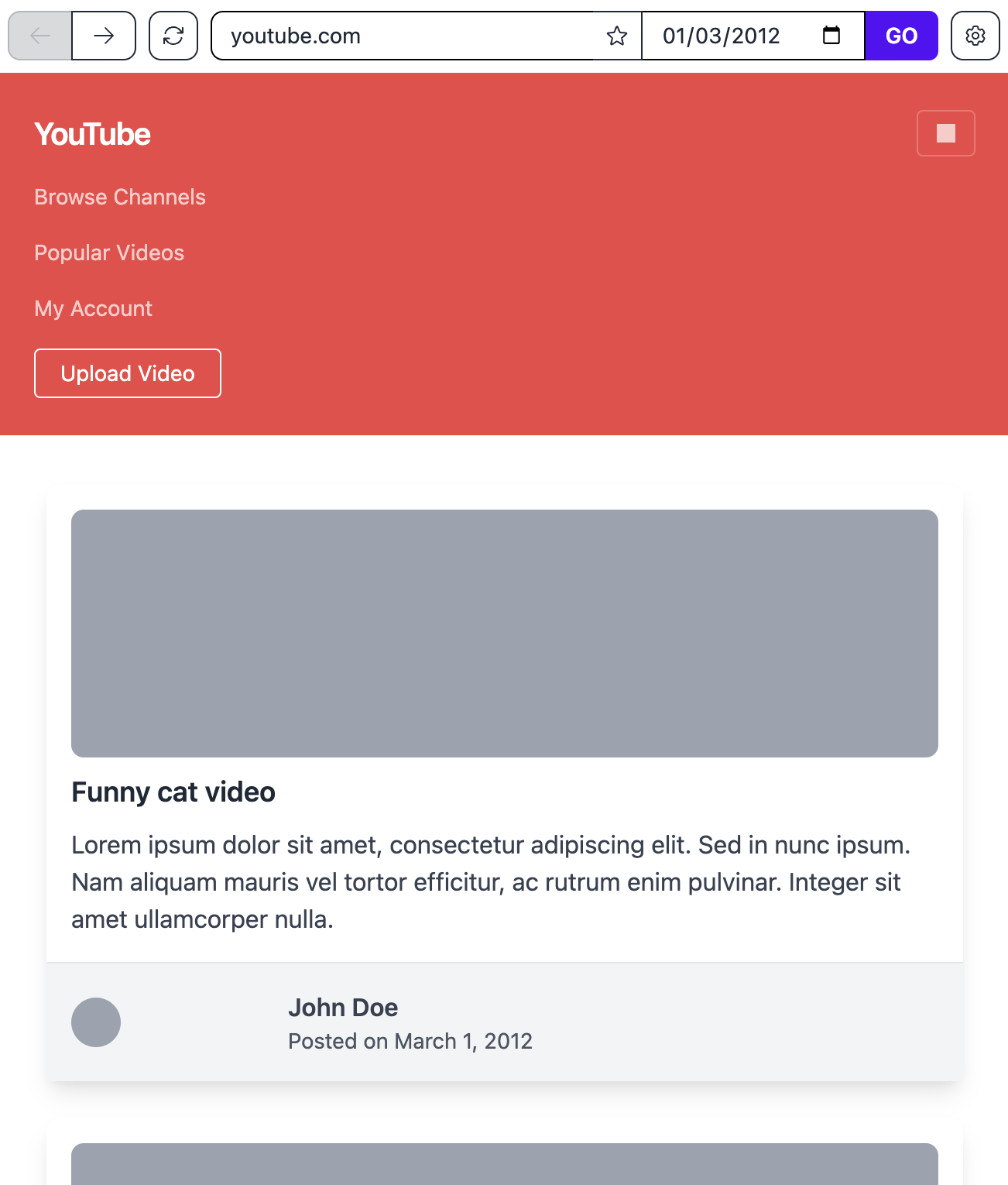Go back with the left arrow button
This screenshot has height=1185, width=1008.
(x=40, y=36)
